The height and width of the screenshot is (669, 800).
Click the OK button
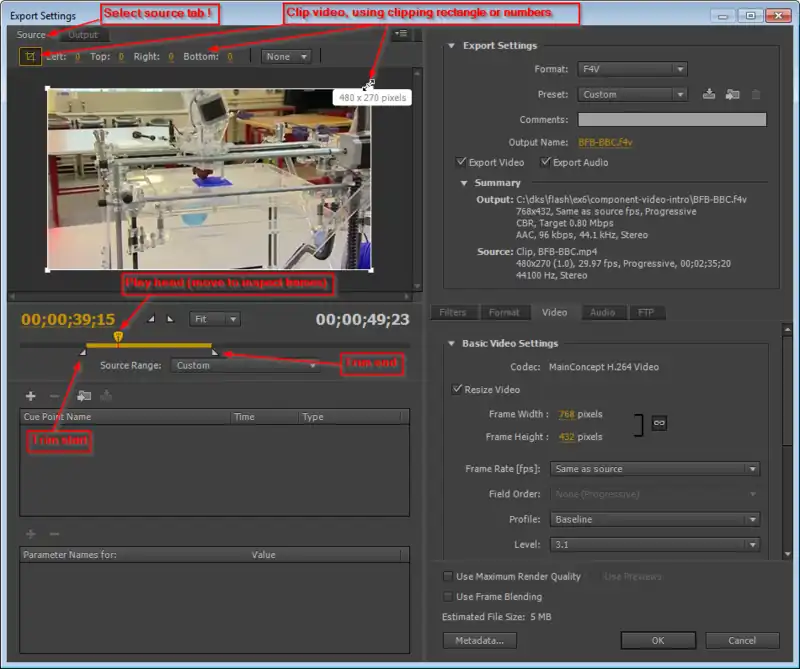[x=657, y=640]
